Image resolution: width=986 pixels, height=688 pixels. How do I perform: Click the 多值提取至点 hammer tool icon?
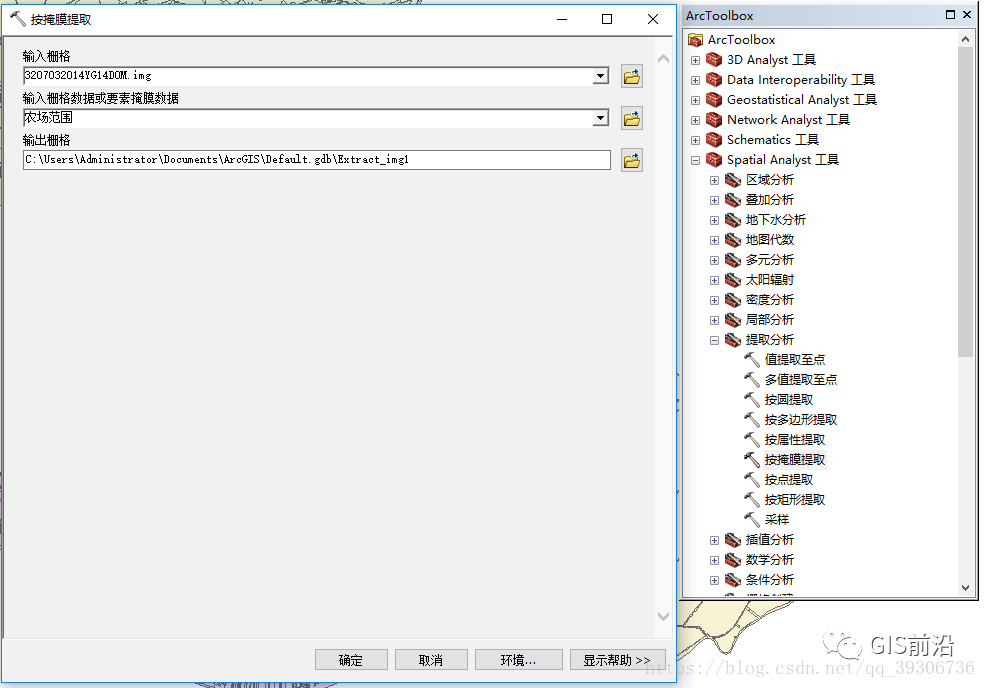pos(752,380)
